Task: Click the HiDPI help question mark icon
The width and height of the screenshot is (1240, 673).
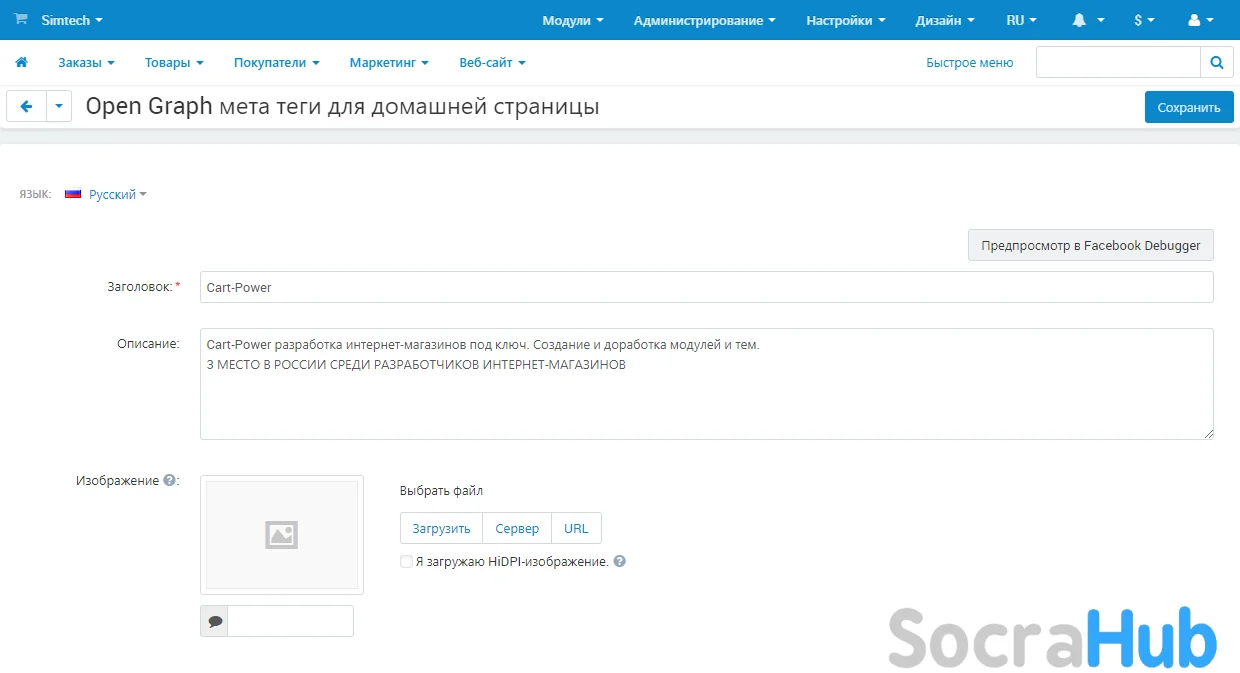Action: click(x=620, y=562)
